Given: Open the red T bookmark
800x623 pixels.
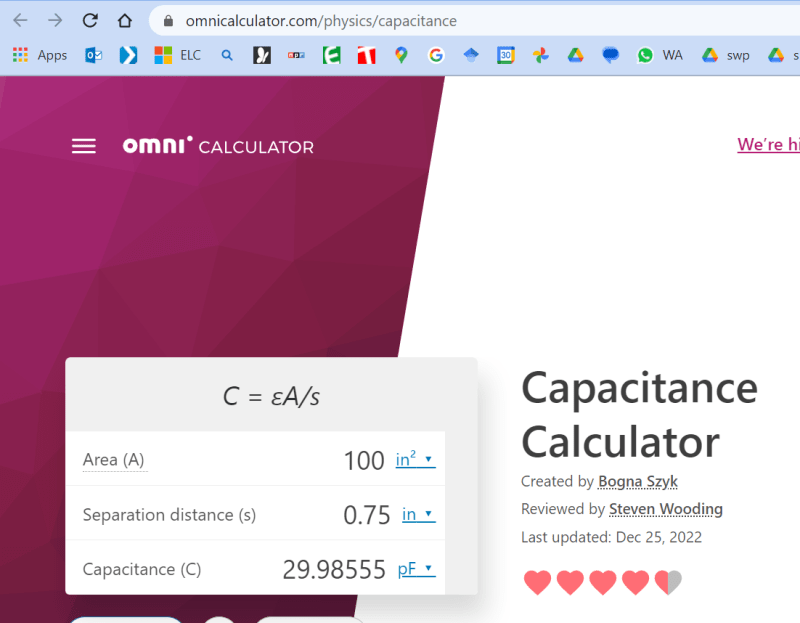Looking at the screenshot, I should point(366,55).
